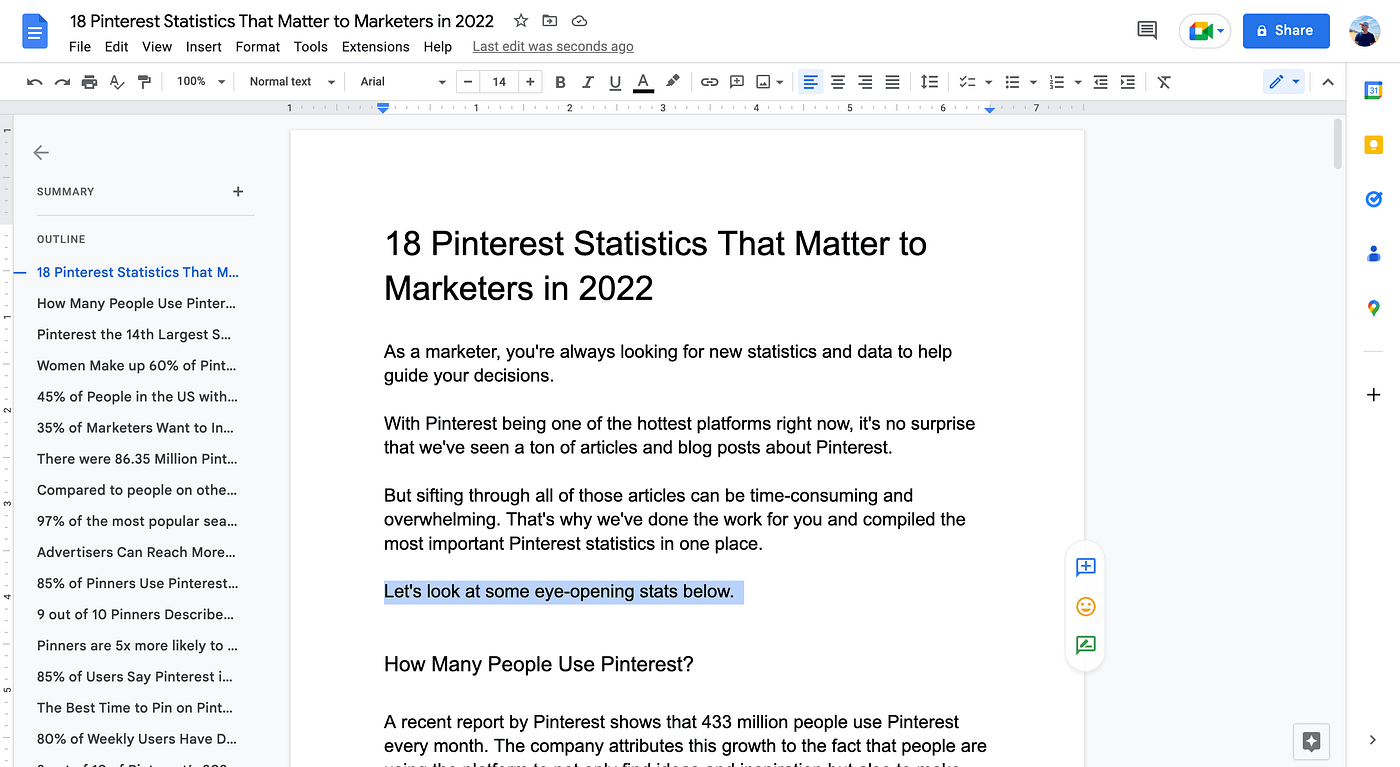The width and height of the screenshot is (1400, 767).
Task: Open 'Last edit was seconds ago' history
Action: pyautogui.click(x=553, y=47)
